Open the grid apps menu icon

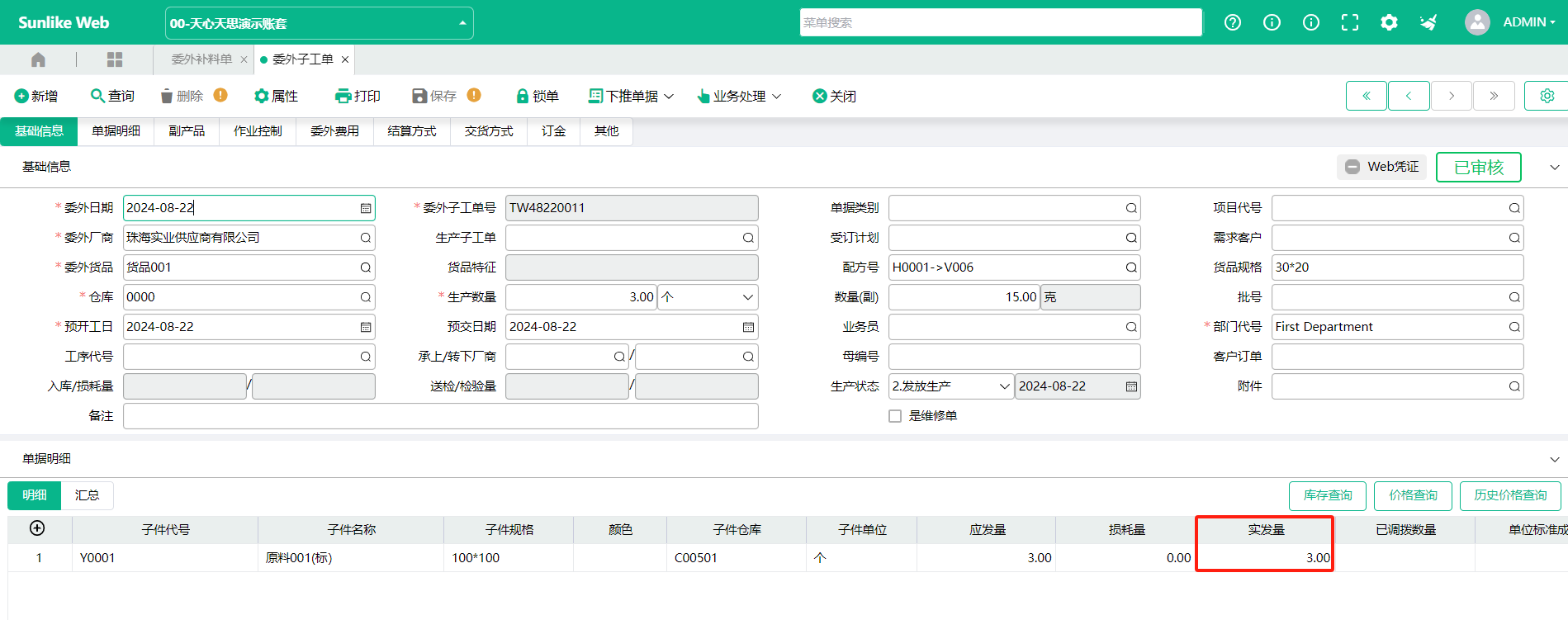pyautogui.click(x=115, y=59)
